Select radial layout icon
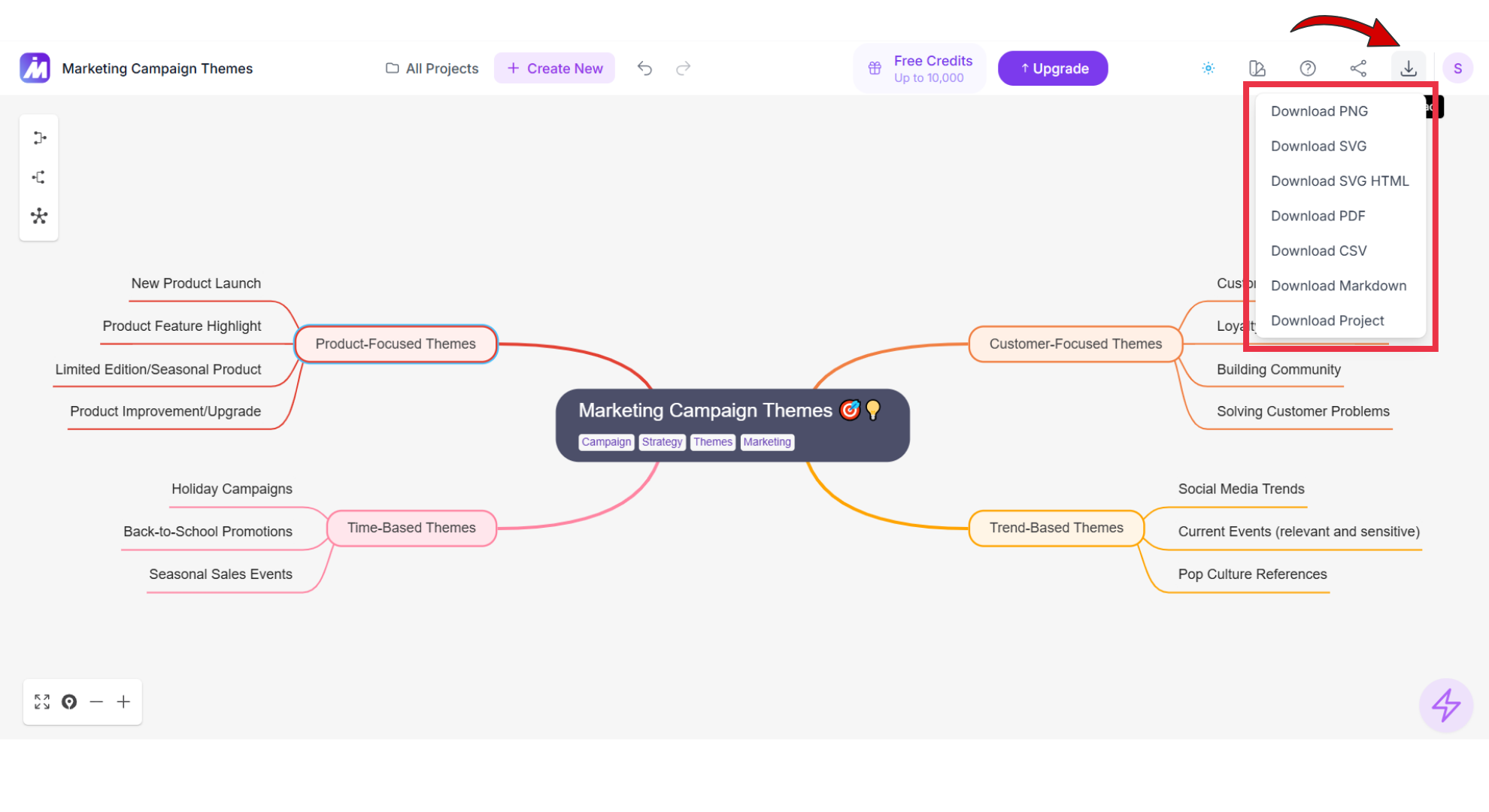1489x812 pixels. 39,217
